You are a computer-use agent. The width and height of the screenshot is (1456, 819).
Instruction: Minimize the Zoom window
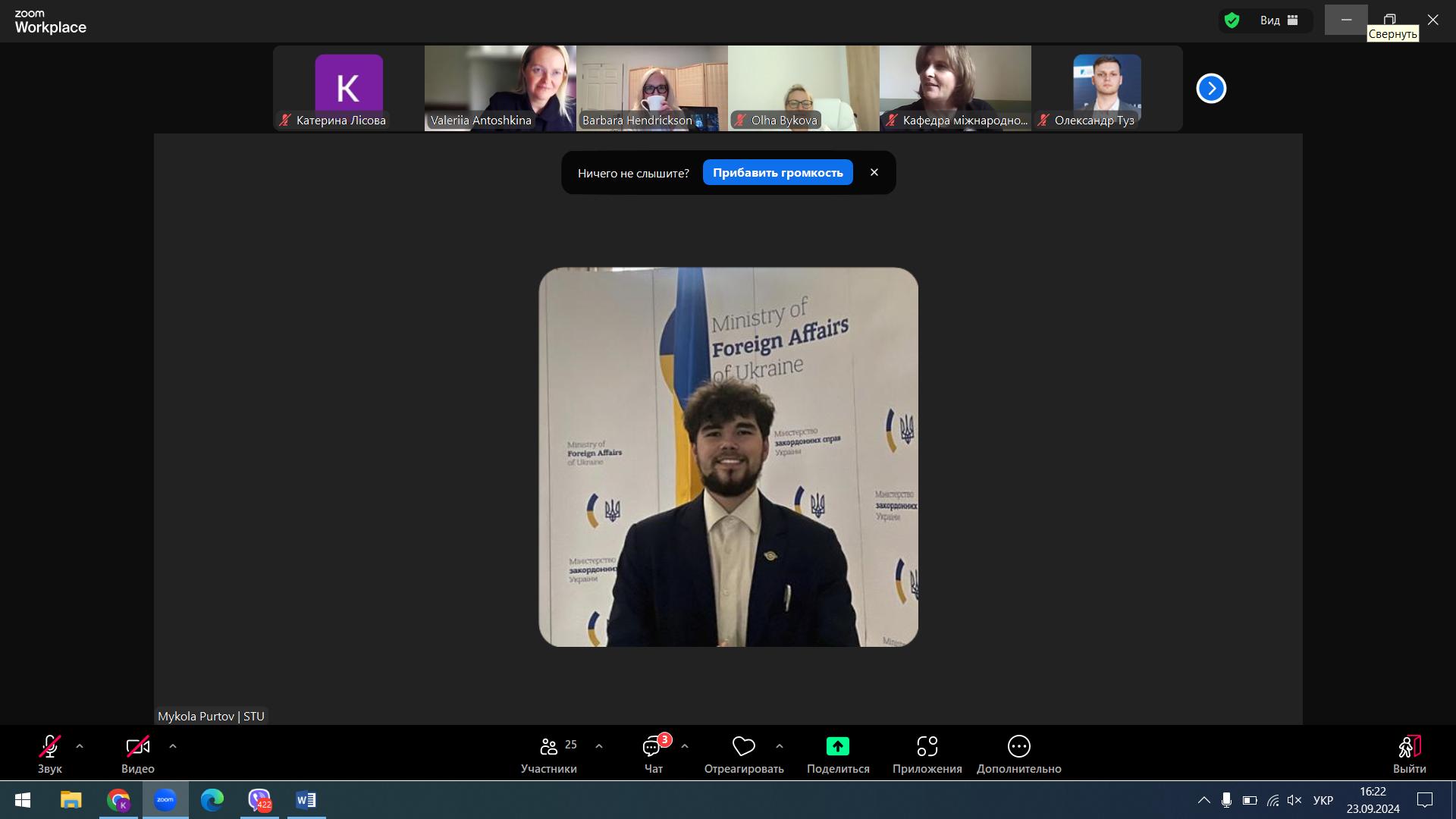pyautogui.click(x=1346, y=20)
